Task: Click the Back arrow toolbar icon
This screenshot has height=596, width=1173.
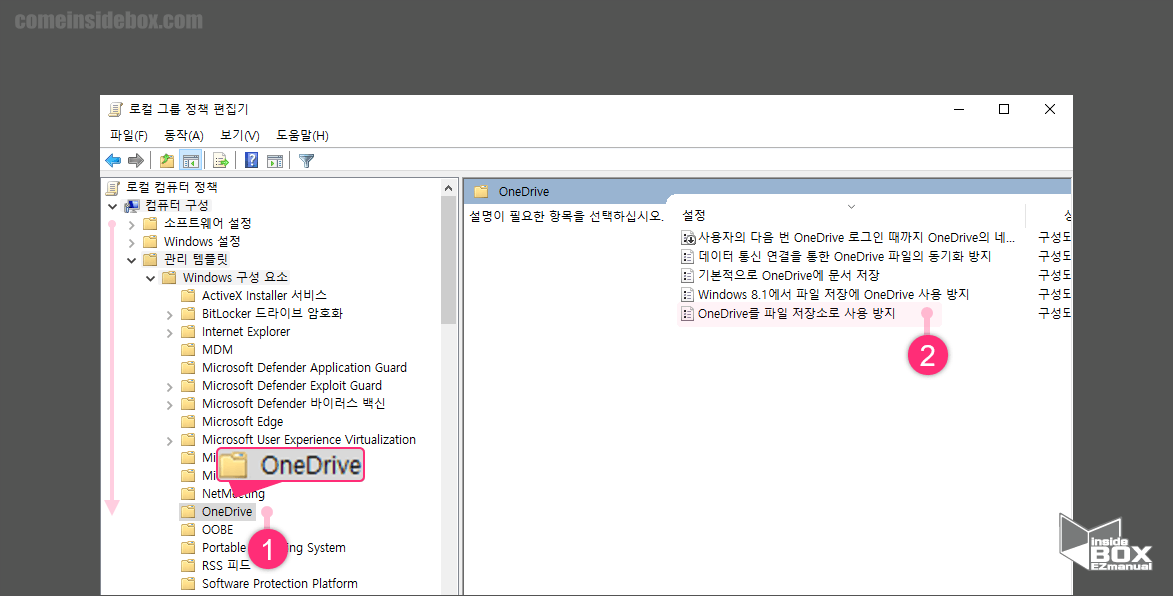Action: click(113, 160)
